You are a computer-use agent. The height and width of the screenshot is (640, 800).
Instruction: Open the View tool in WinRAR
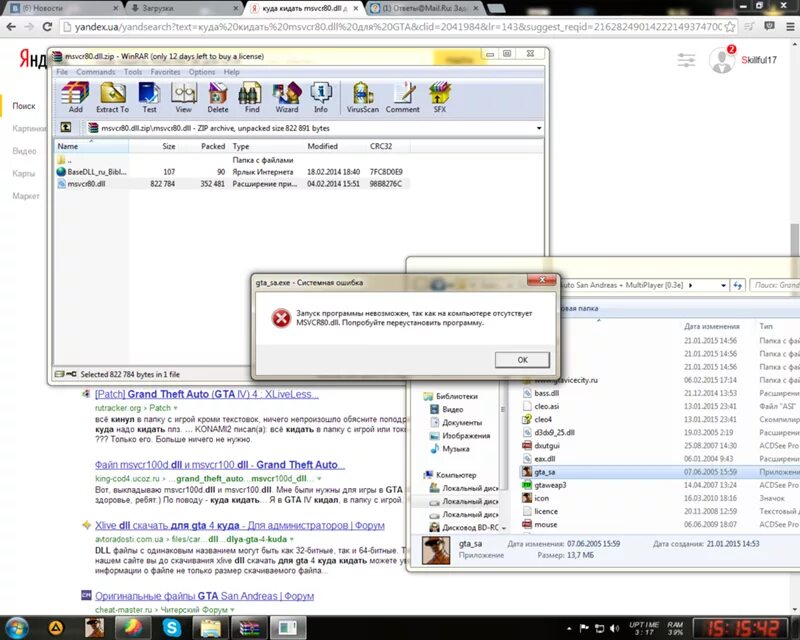[184, 97]
